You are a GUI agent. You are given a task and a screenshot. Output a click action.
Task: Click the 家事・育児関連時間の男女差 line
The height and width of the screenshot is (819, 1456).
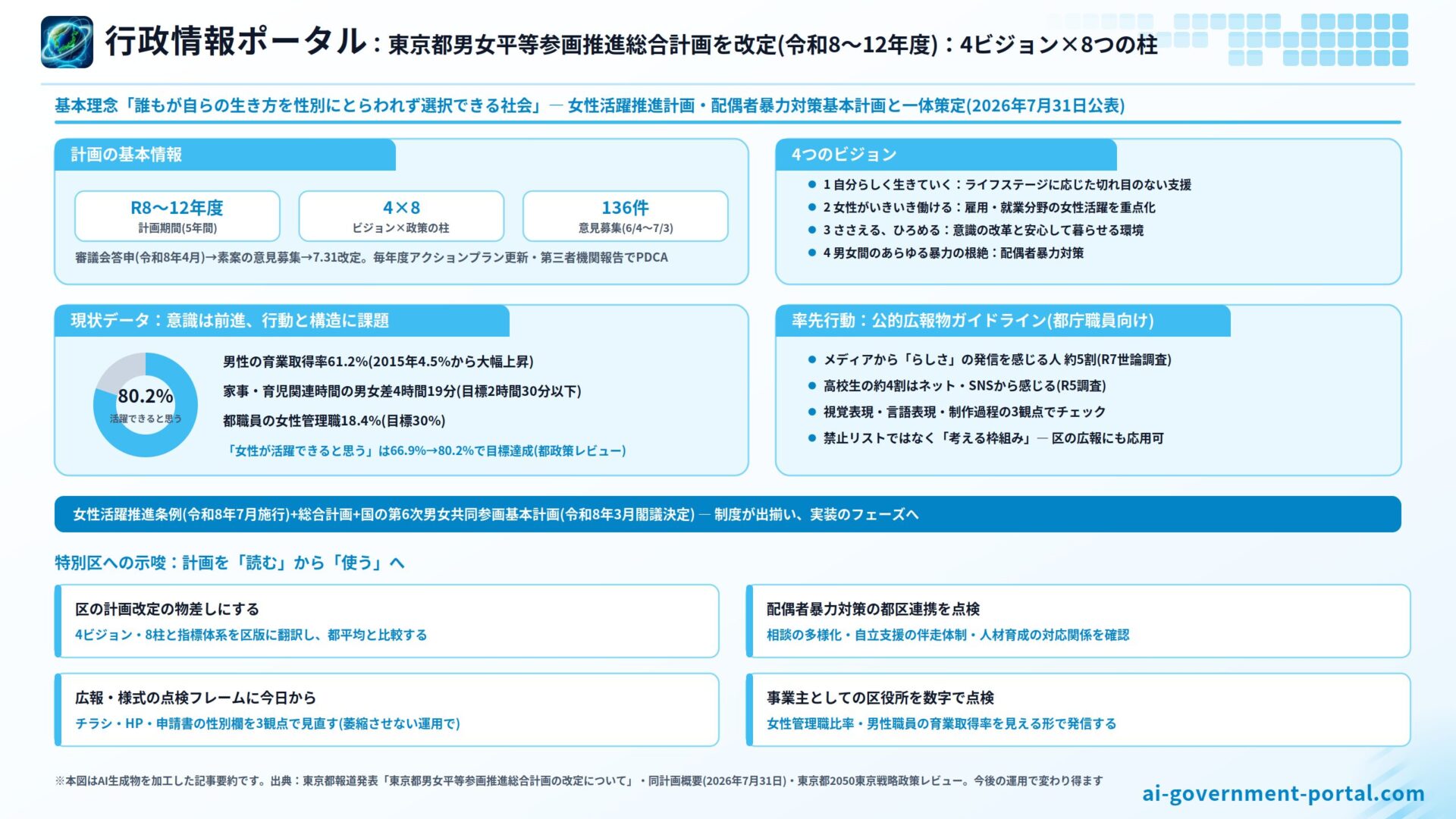click(402, 391)
